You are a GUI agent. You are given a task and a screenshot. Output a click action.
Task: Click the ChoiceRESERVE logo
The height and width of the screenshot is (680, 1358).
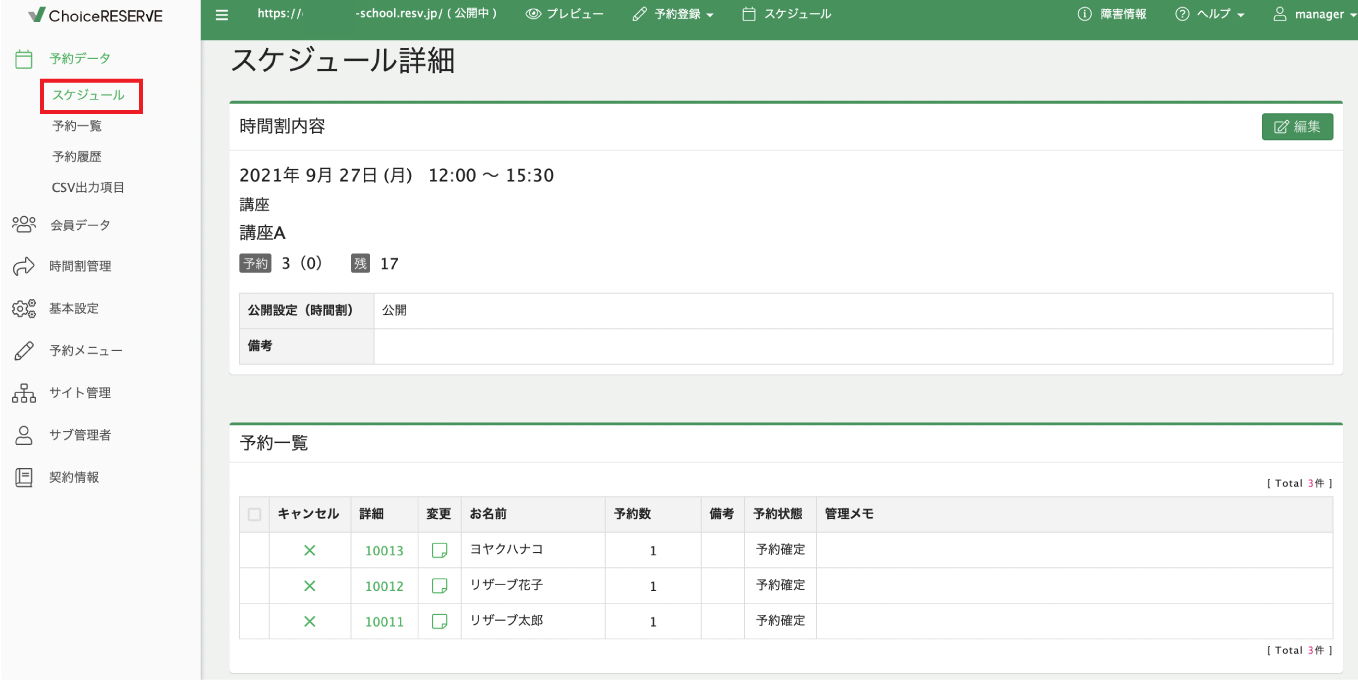pyautogui.click(x=95, y=16)
